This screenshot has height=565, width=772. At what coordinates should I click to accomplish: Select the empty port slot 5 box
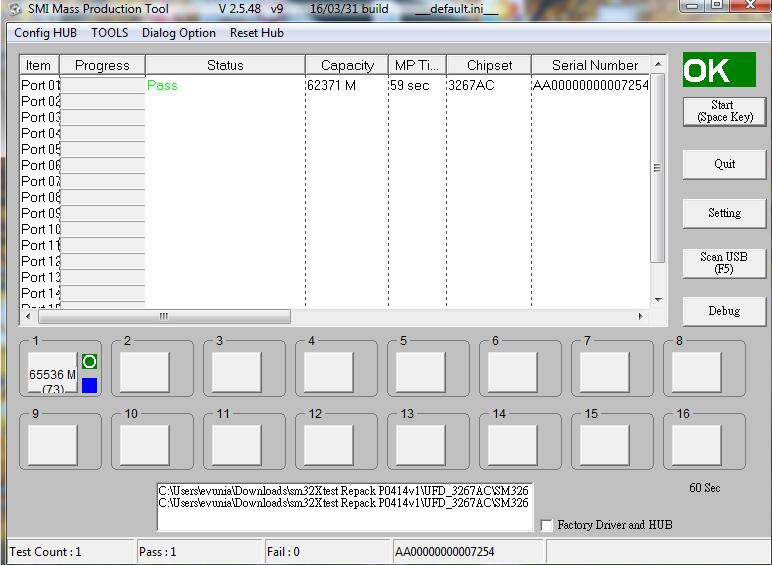(x=421, y=372)
